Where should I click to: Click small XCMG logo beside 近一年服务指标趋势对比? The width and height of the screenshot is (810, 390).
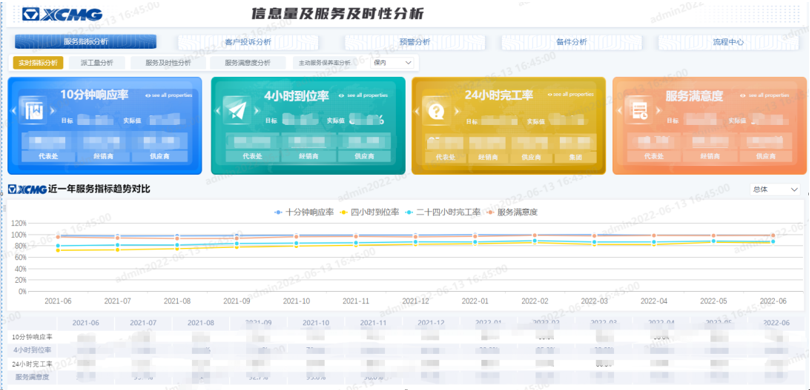[27, 190]
